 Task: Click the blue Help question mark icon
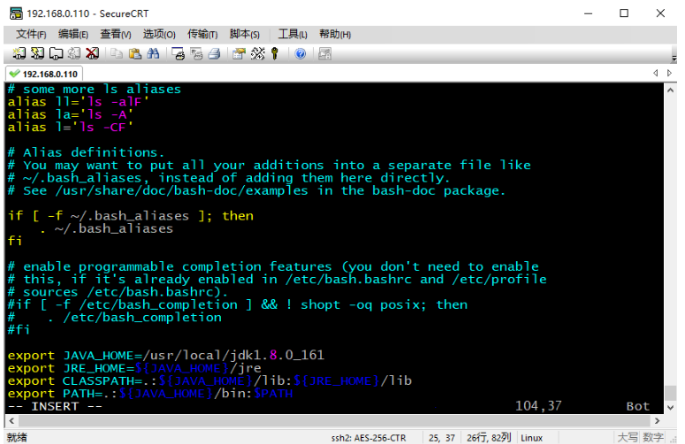pos(300,54)
